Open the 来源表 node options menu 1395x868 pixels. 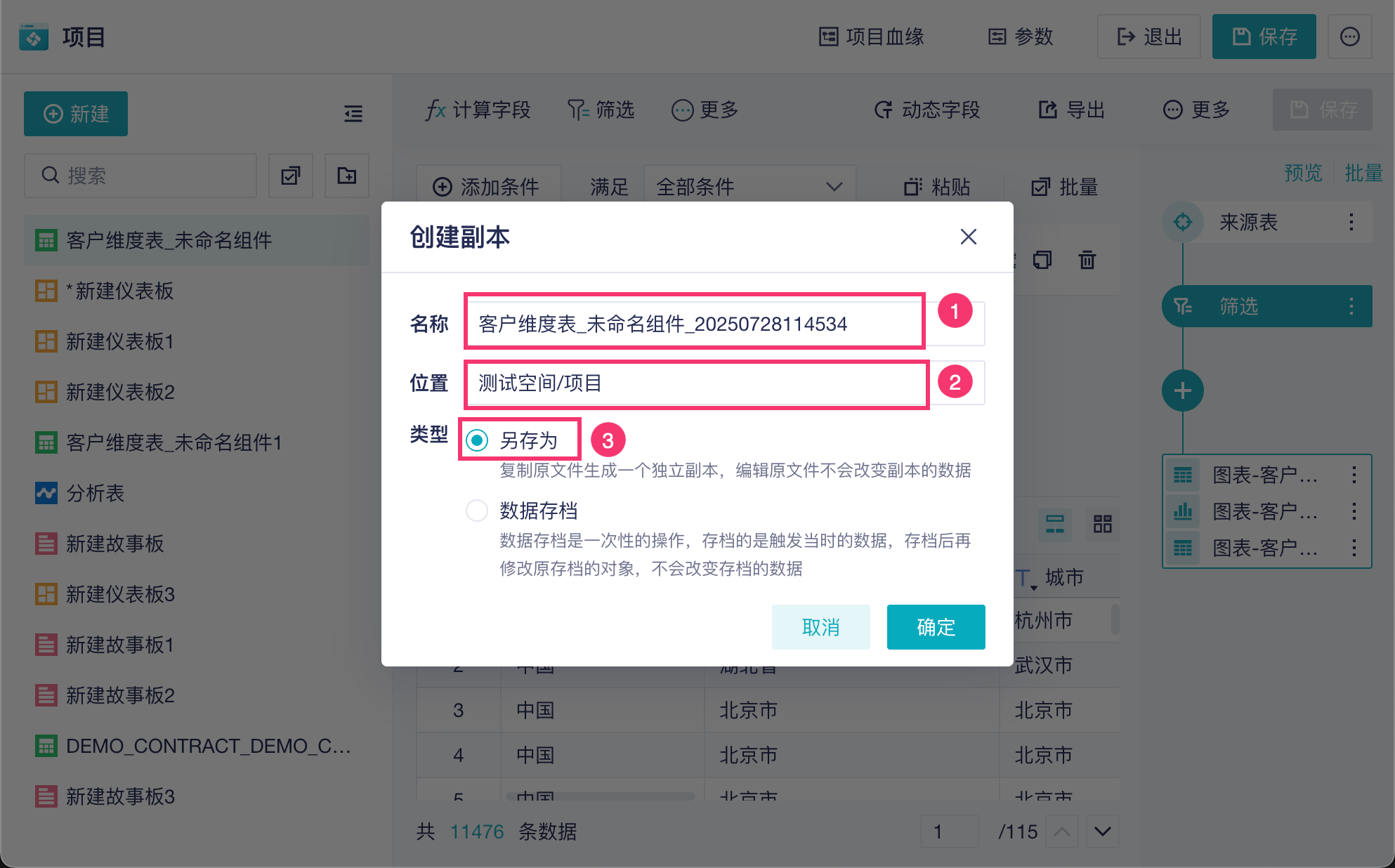click(1351, 223)
